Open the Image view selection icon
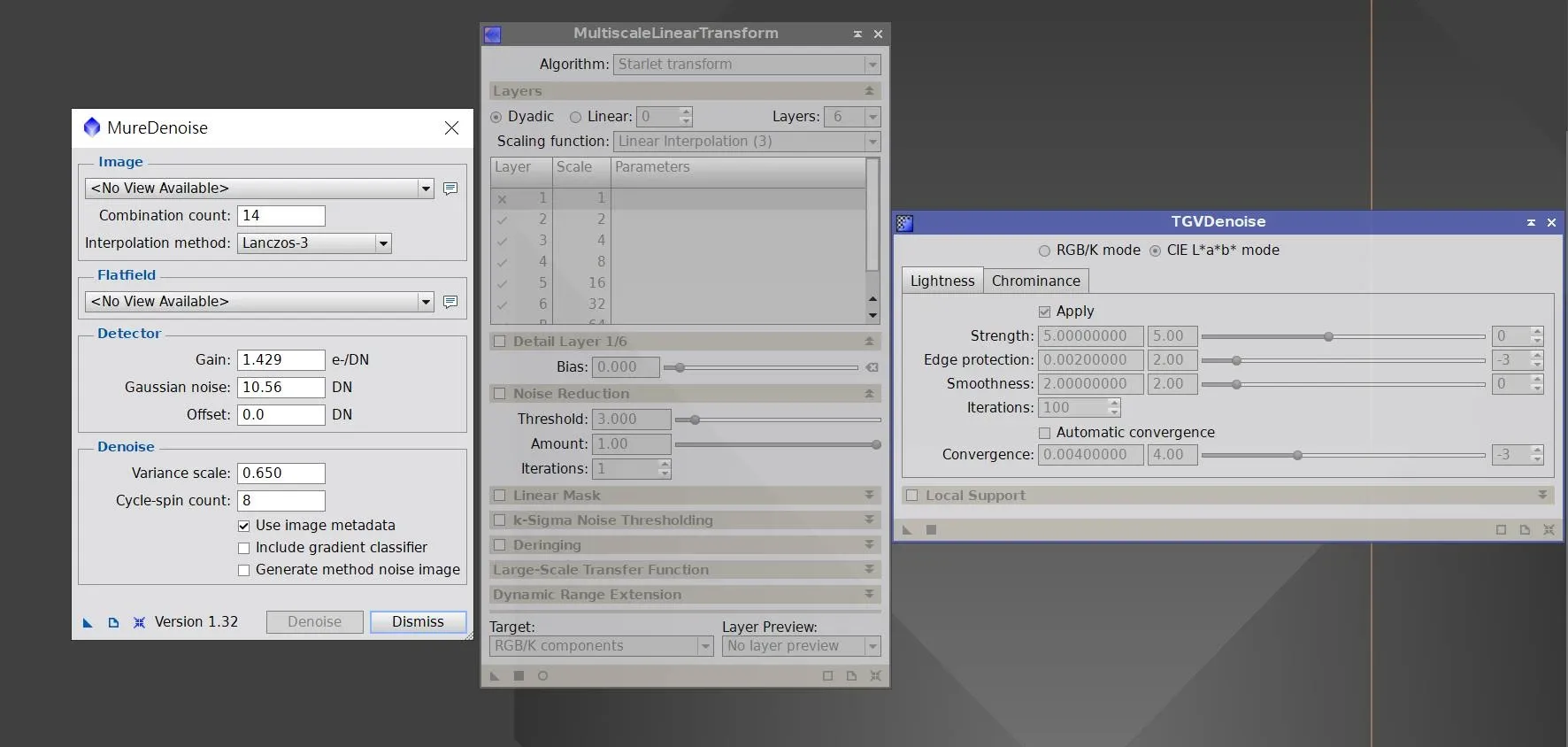 click(450, 189)
